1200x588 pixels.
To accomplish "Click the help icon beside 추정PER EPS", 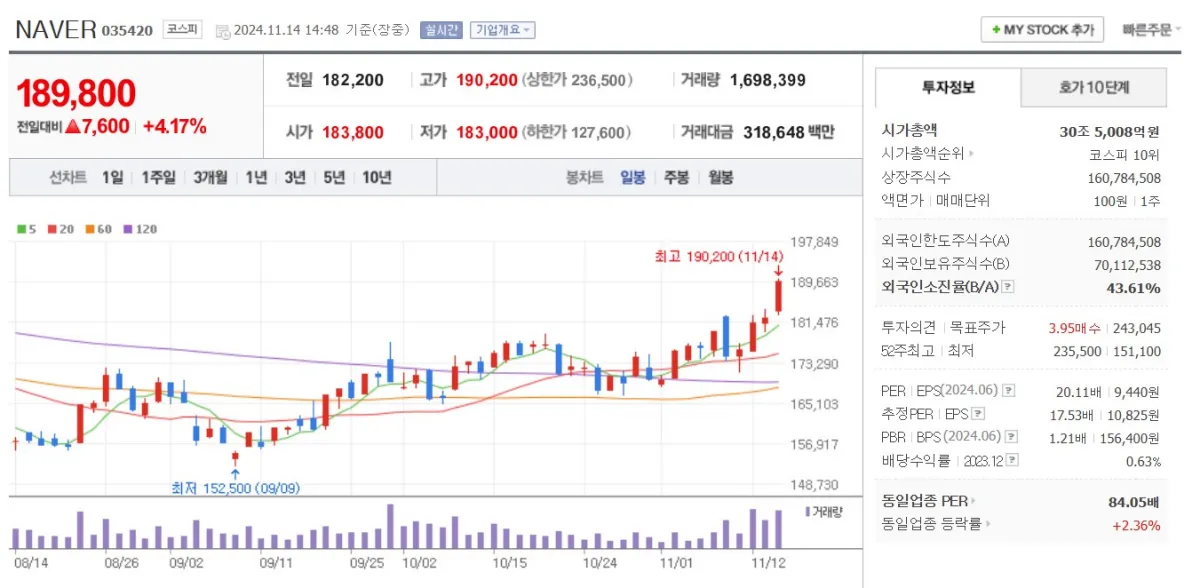I will tap(978, 414).
